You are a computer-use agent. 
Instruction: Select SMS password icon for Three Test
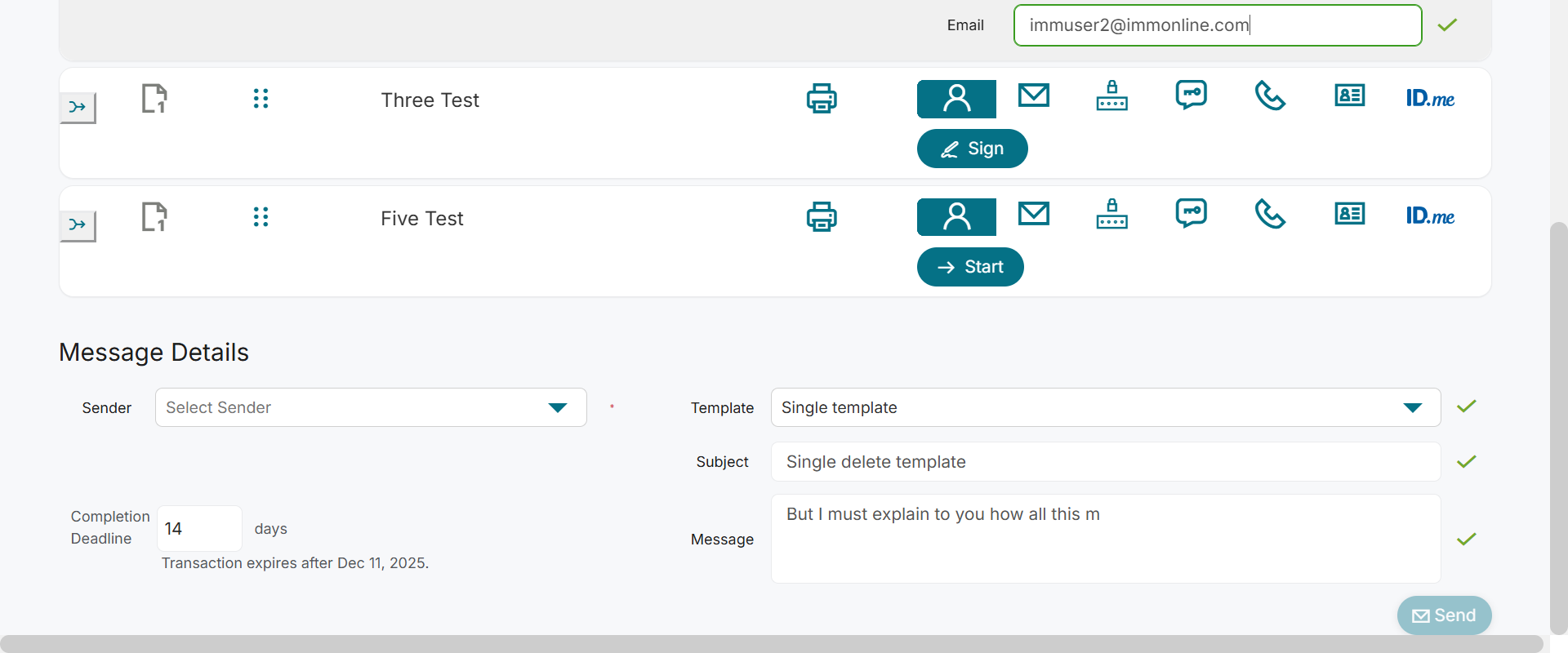(1192, 96)
